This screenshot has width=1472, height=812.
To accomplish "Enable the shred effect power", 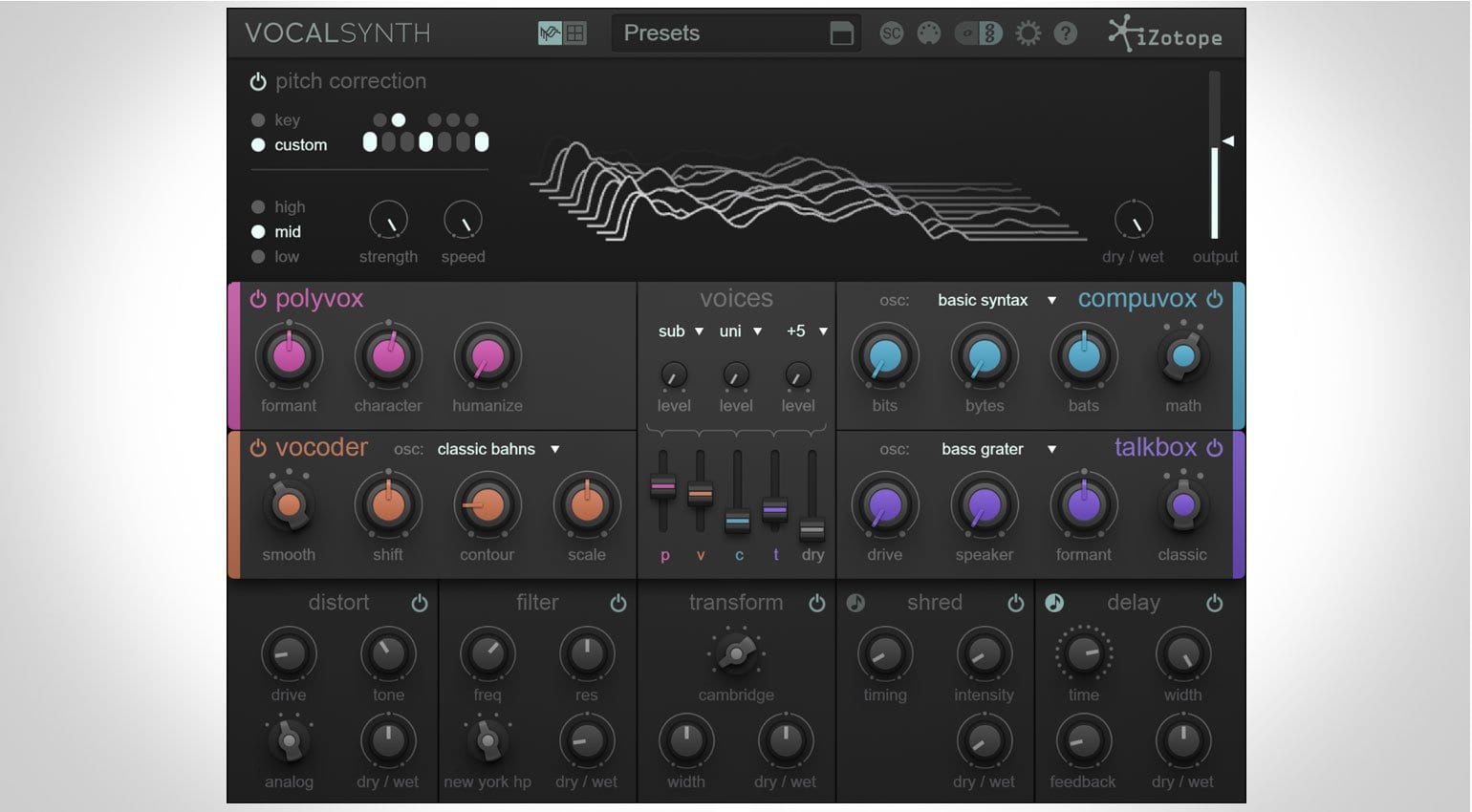I will [x=1016, y=603].
